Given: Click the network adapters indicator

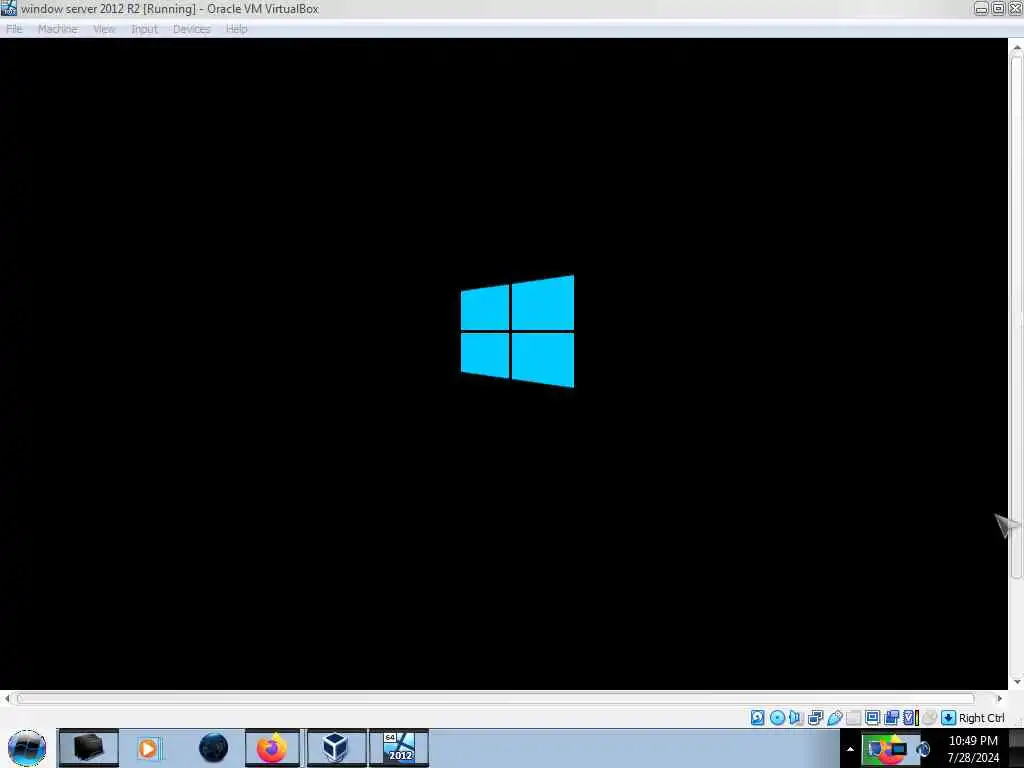Looking at the screenshot, I should [815, 718].
